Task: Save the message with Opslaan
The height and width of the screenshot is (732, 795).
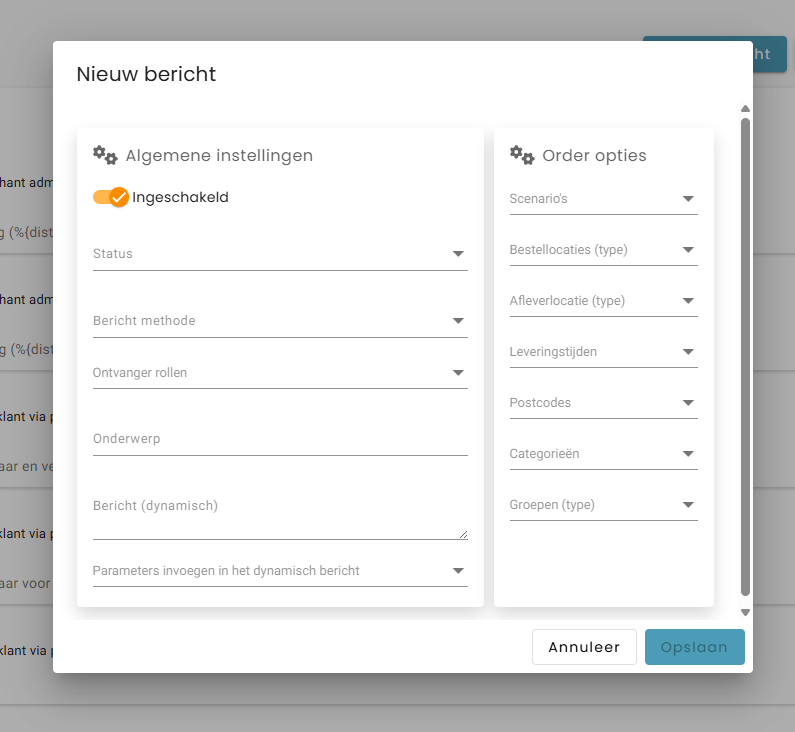Action: (694, 647)
